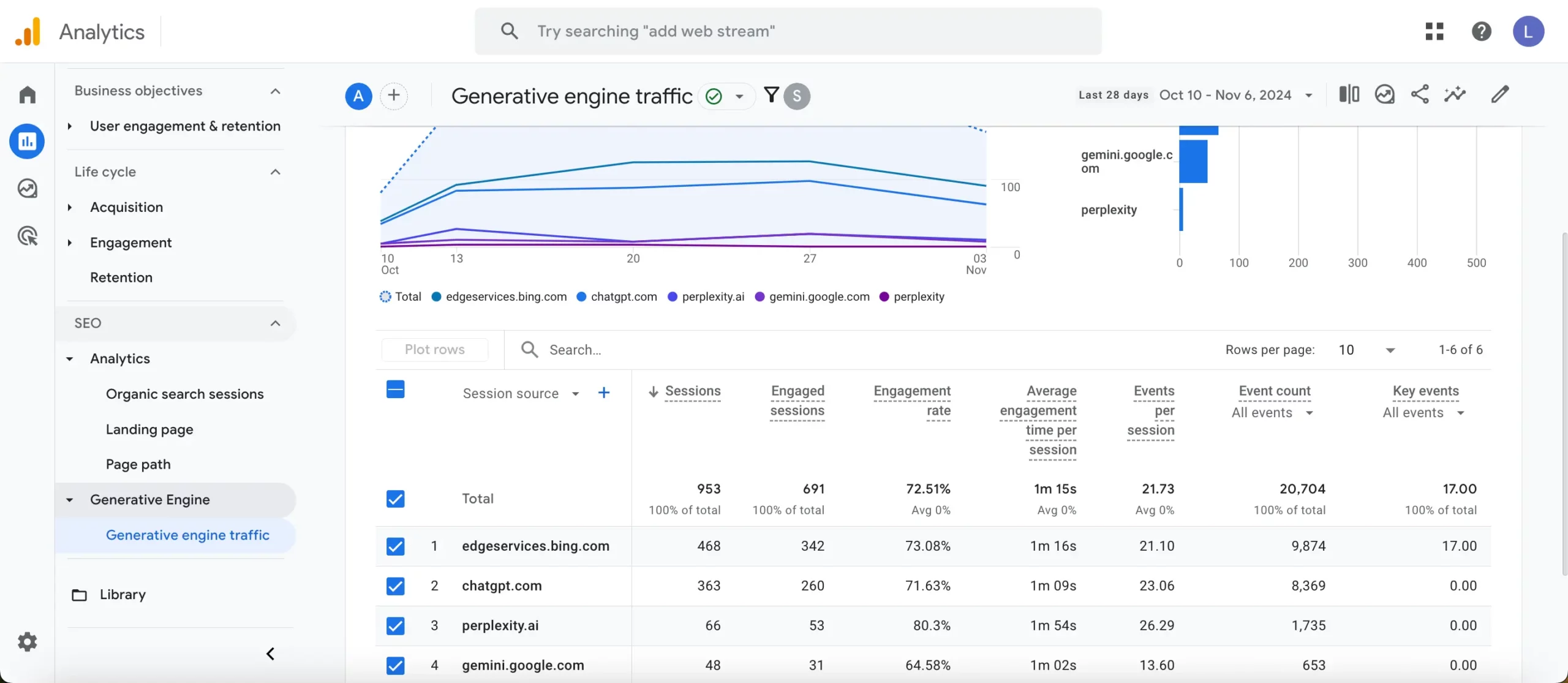Screen dimensions: 1568x683
Task: Sort by Engaged sessions column header
Action: click(797, 401)
